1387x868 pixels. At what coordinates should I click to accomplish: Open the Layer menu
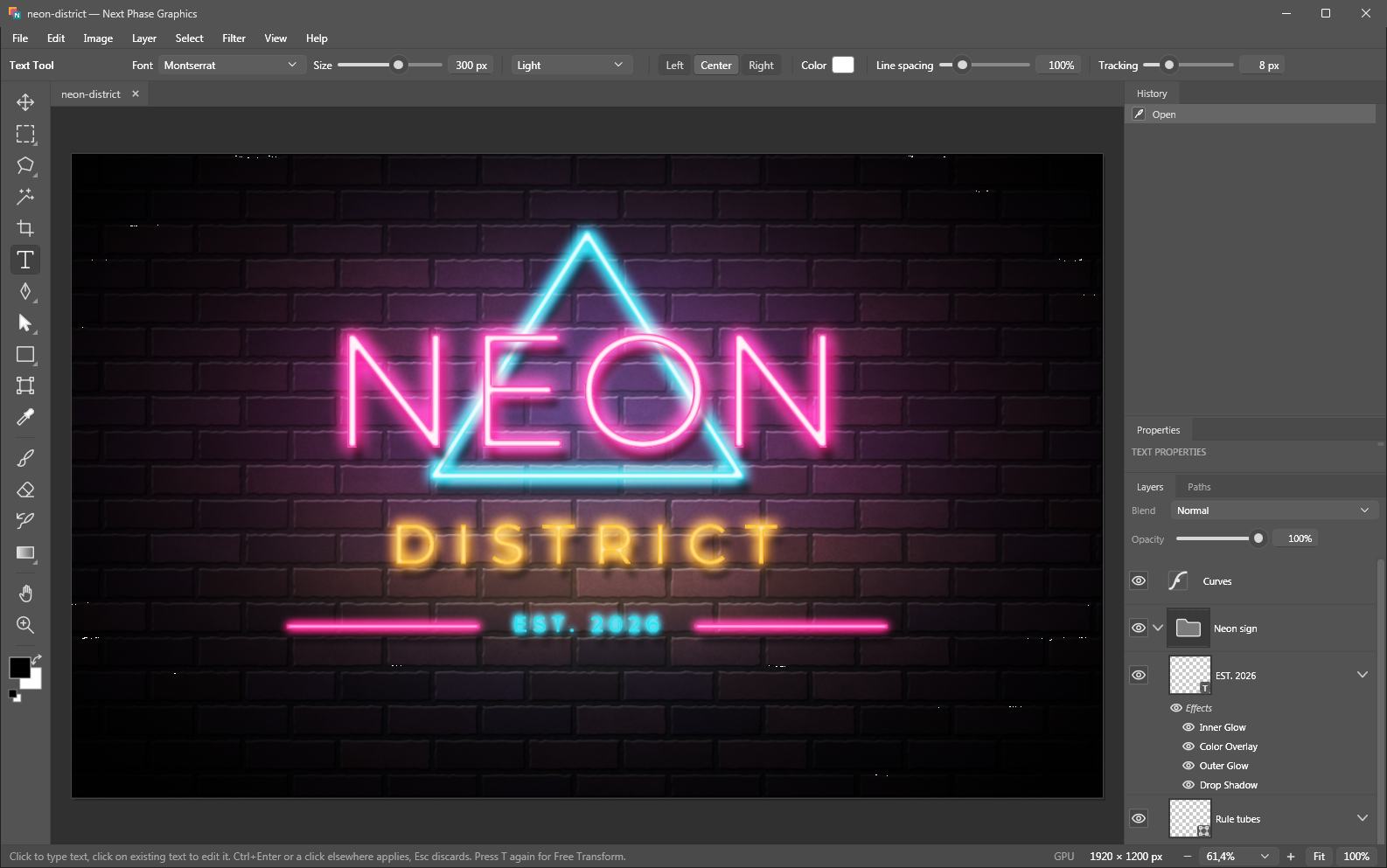tap(144, 38)
